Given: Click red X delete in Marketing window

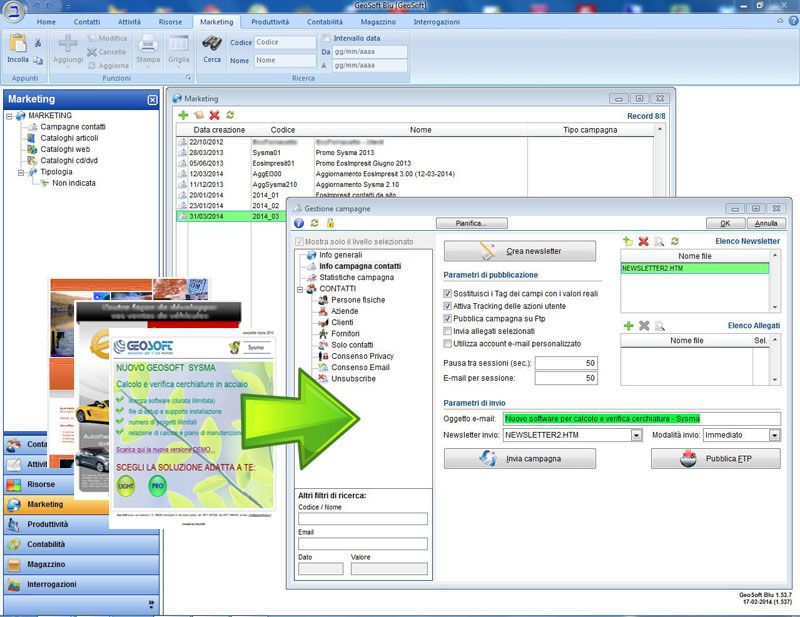Looking at the screenshot, I should [214, 115].
